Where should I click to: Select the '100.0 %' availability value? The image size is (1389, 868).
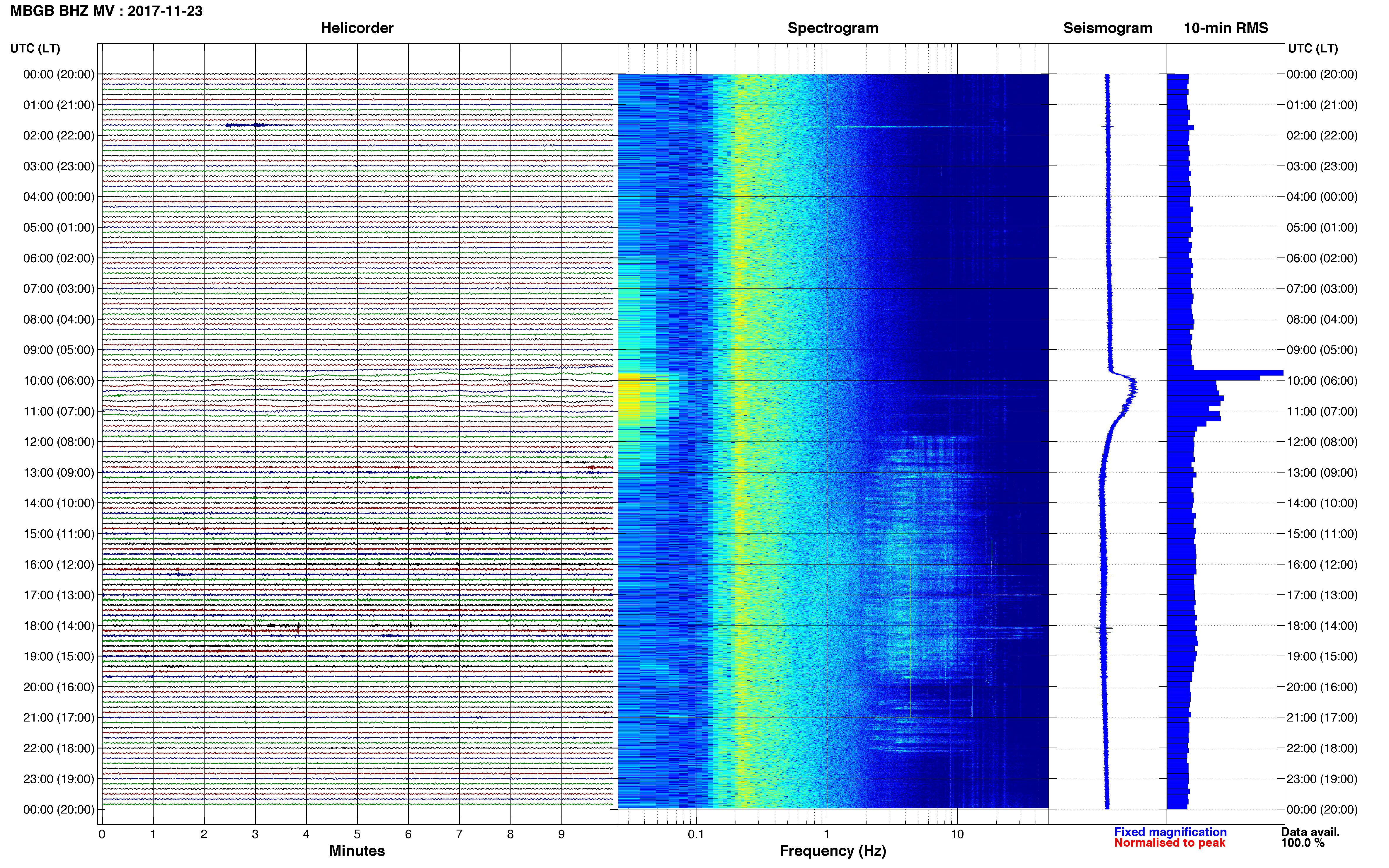coord(1302,843)
